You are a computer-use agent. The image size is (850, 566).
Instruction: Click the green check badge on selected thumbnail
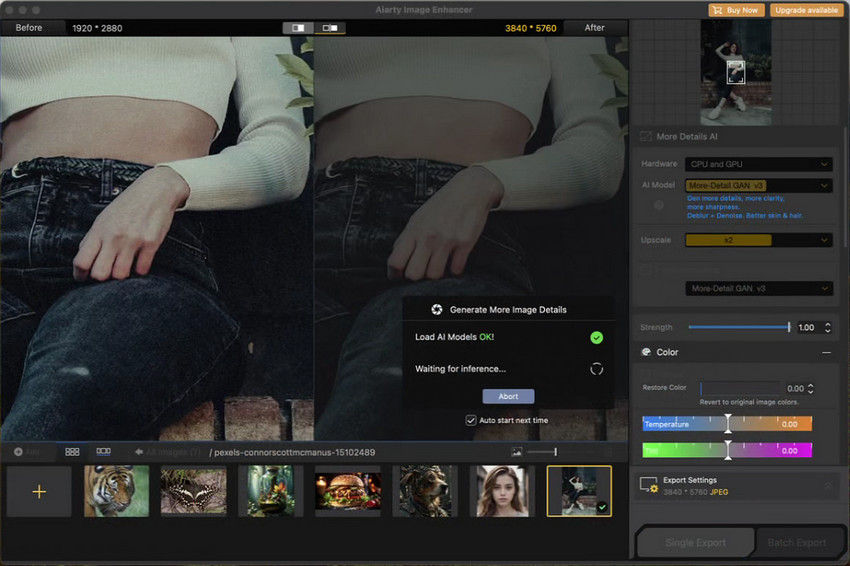coord(602,507)
